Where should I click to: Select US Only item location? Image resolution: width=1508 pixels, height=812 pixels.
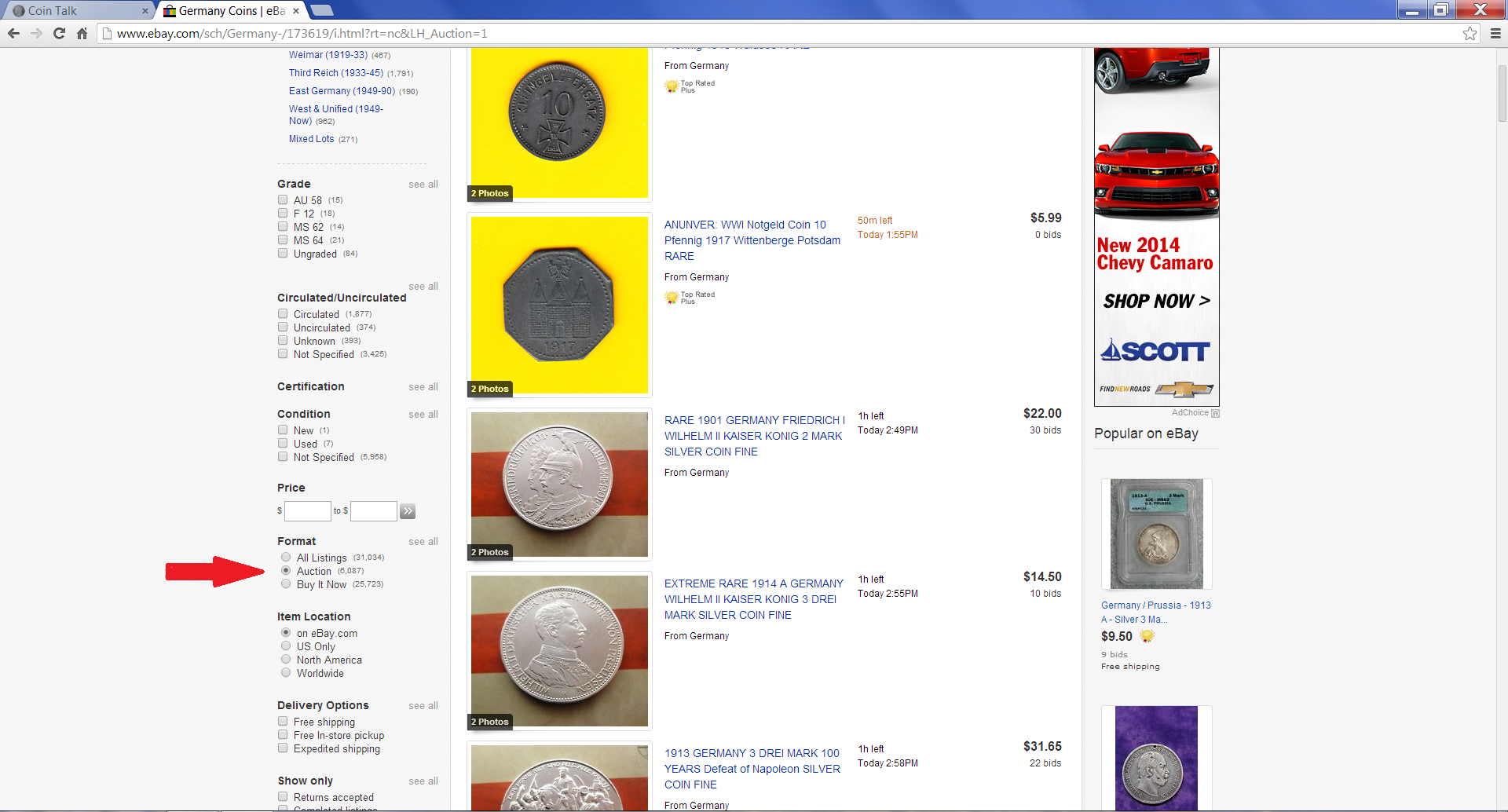pos(286,646)
